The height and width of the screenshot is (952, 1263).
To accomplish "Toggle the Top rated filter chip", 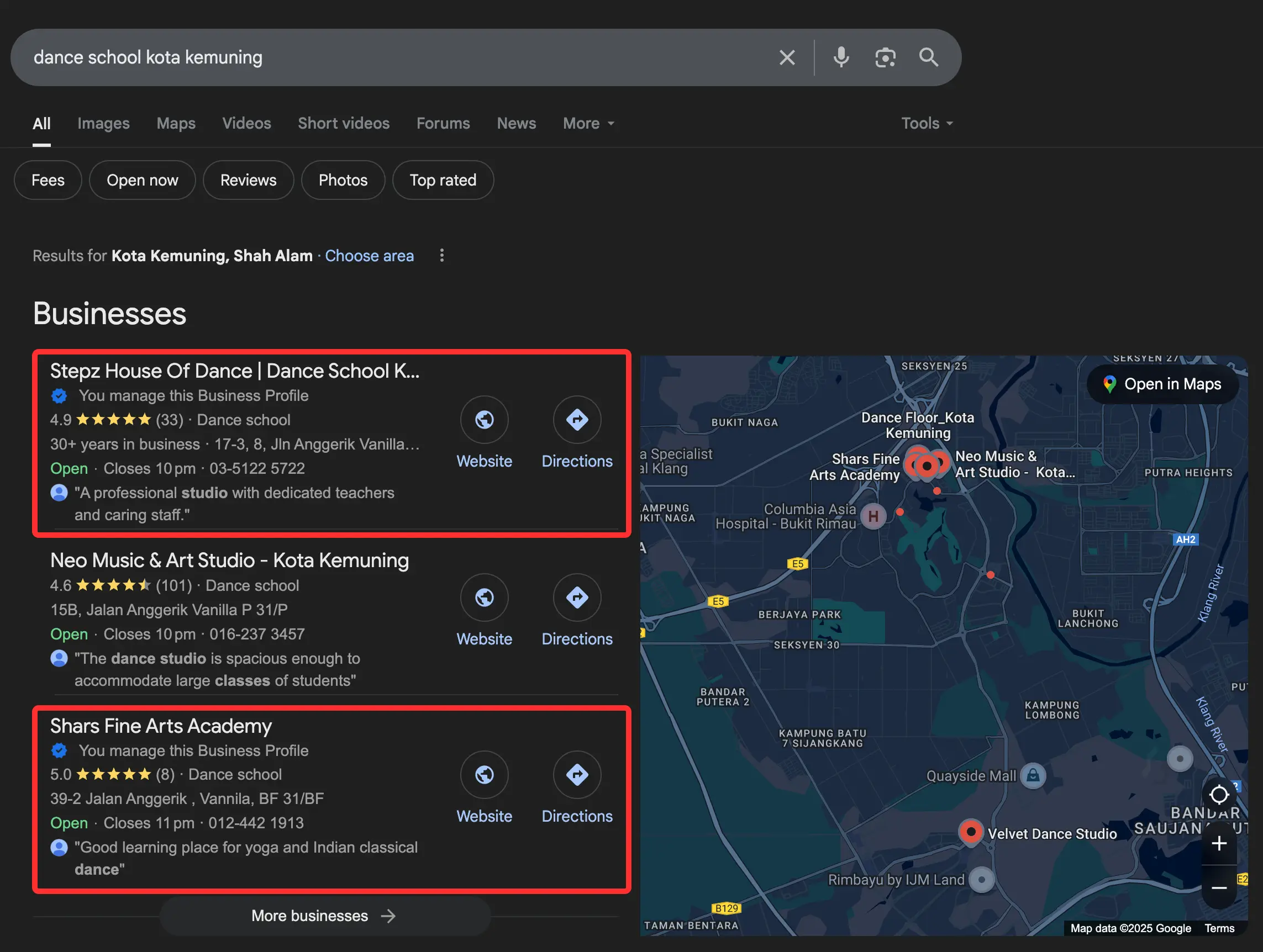I will point(443,181).
